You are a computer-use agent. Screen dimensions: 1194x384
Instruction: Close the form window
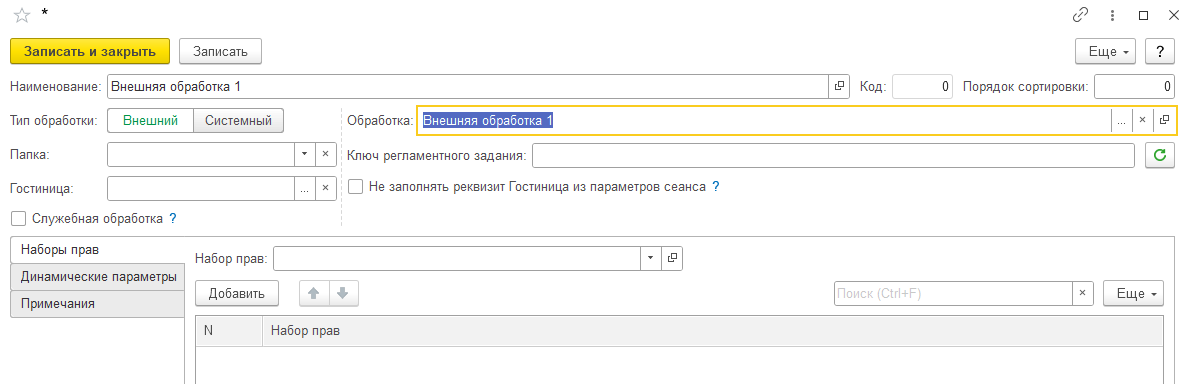(x=1174, y=14)
